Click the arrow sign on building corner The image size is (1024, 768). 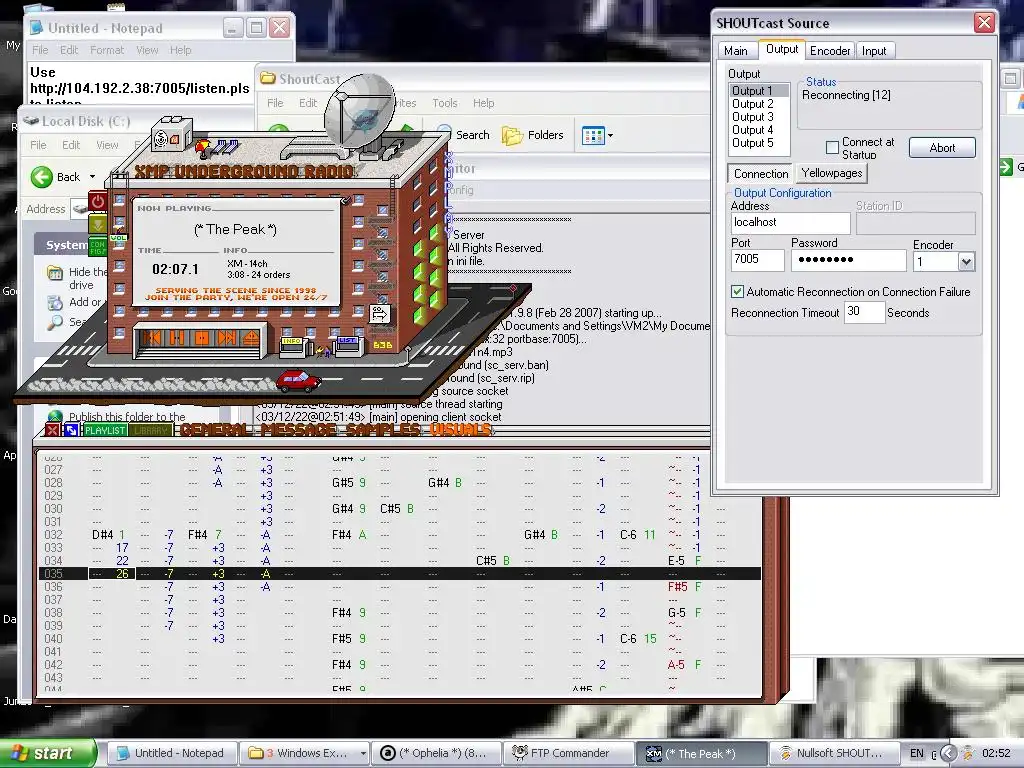click(x=379, y=314)
